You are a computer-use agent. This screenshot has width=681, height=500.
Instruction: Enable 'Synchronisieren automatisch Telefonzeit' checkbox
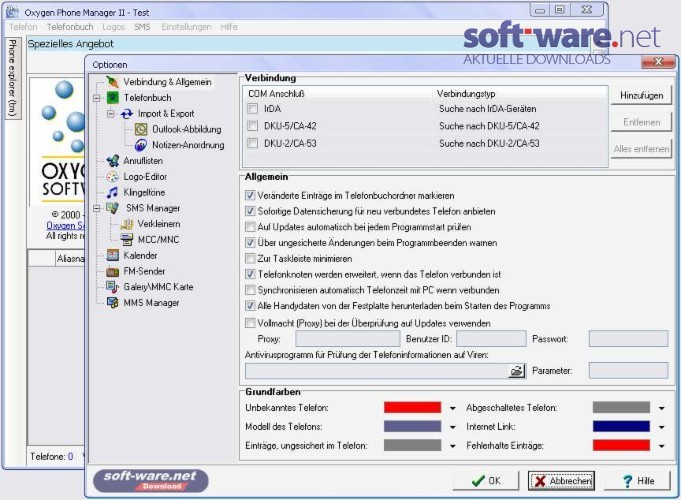tap(250, 290)
